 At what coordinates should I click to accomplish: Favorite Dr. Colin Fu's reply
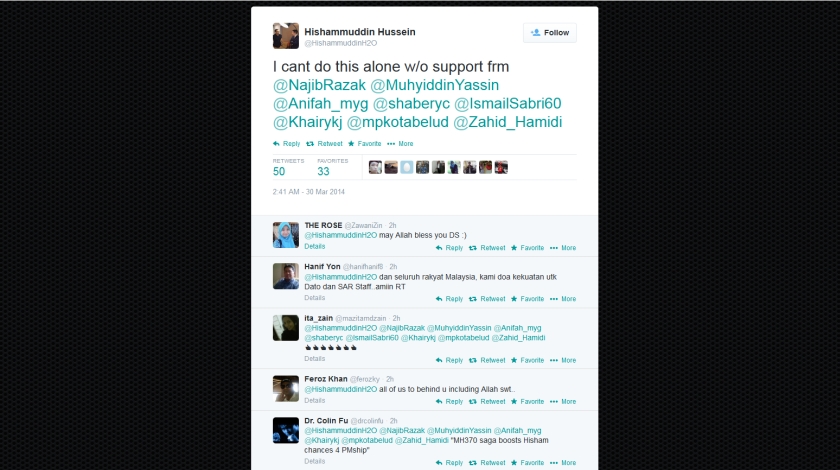[x=528, y=462]
